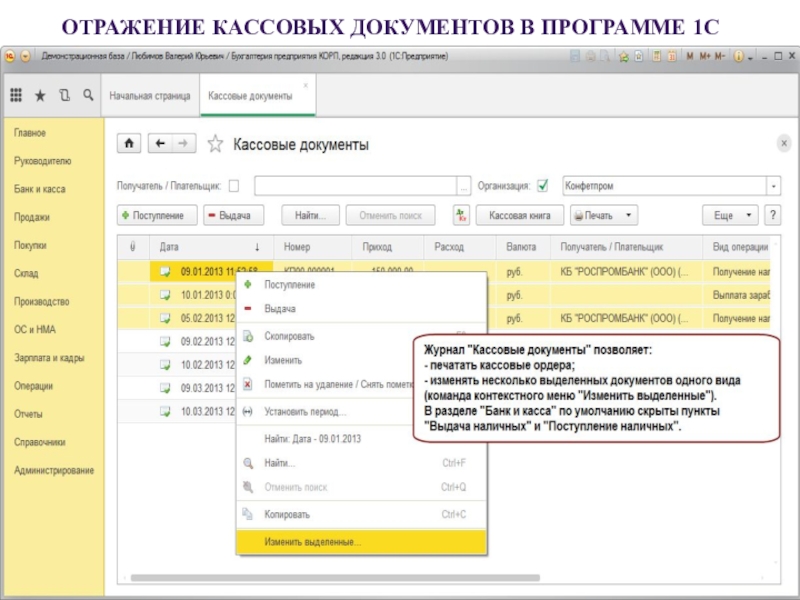This screenshot has height=600, width=800.
Task: Click the Получатель / Плательщик input field
Action: tap(356, 186)
